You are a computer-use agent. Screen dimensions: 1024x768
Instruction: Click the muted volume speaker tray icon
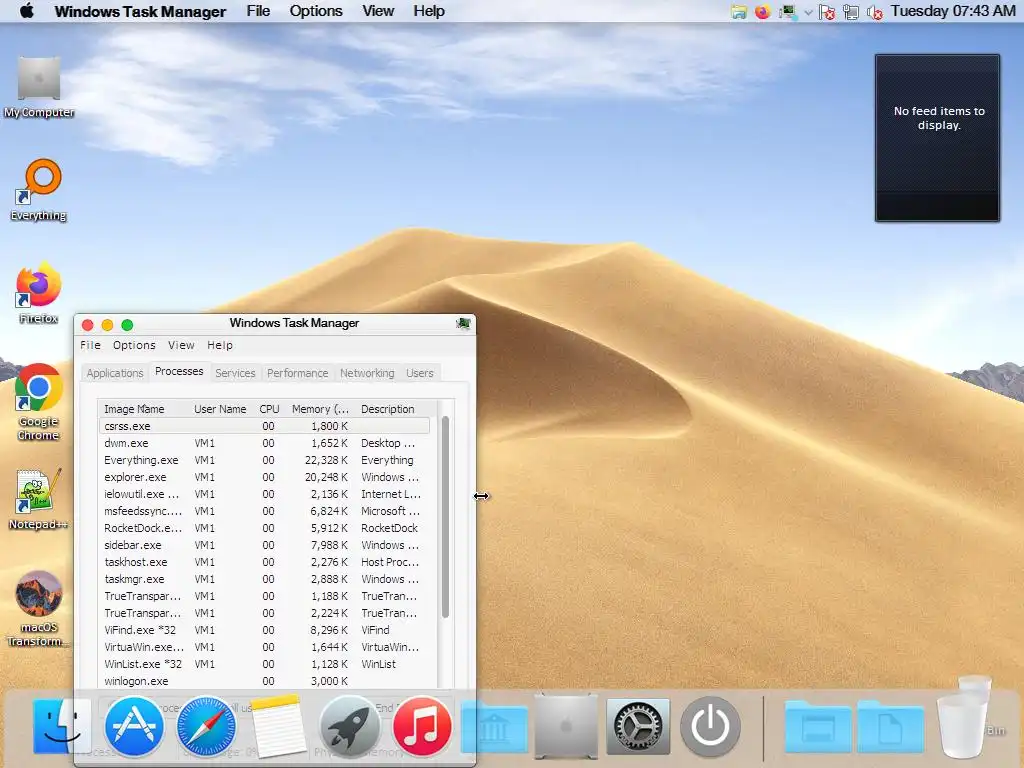(x=874, y=12)
